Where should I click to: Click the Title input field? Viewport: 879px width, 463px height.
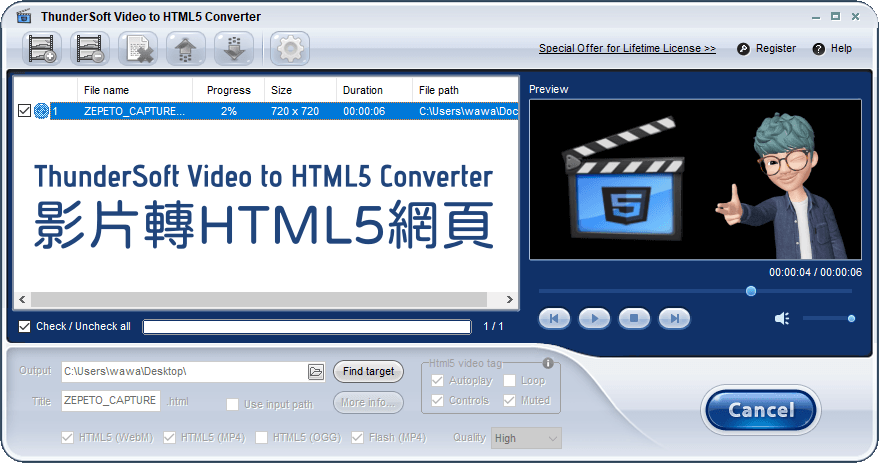[110, 401]
